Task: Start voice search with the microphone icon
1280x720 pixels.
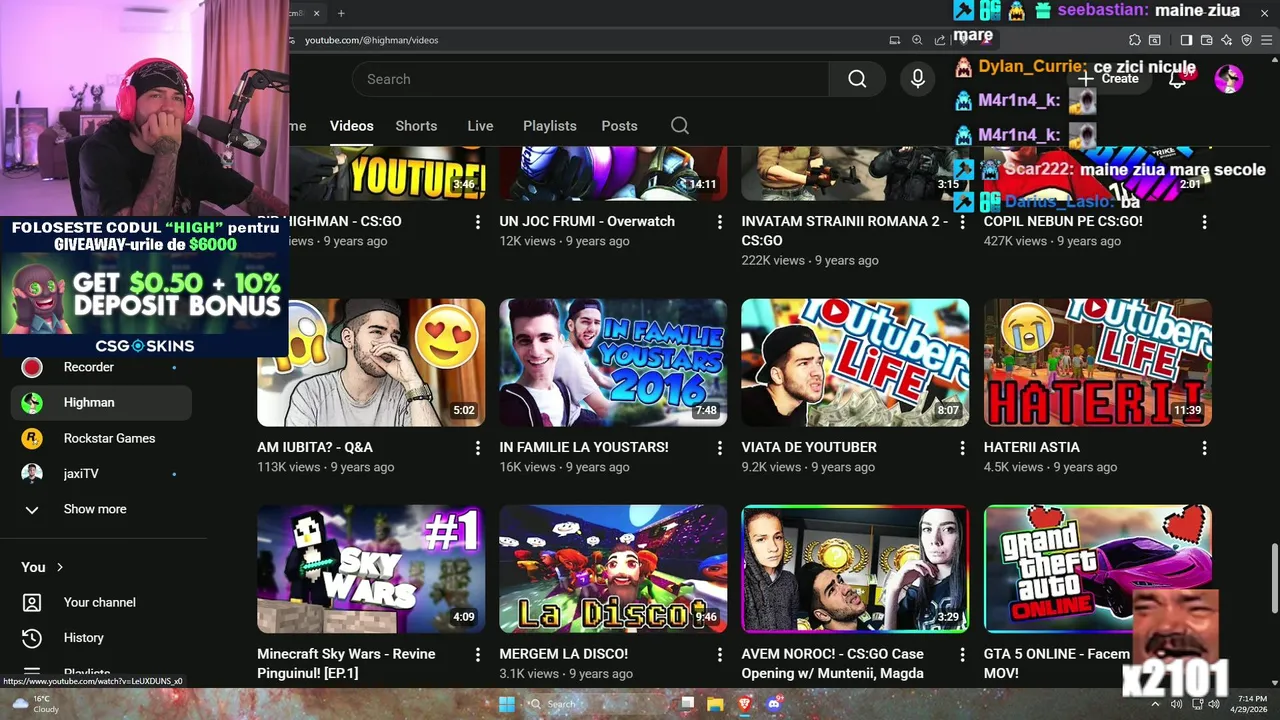Action: click(x=918, y=79)
